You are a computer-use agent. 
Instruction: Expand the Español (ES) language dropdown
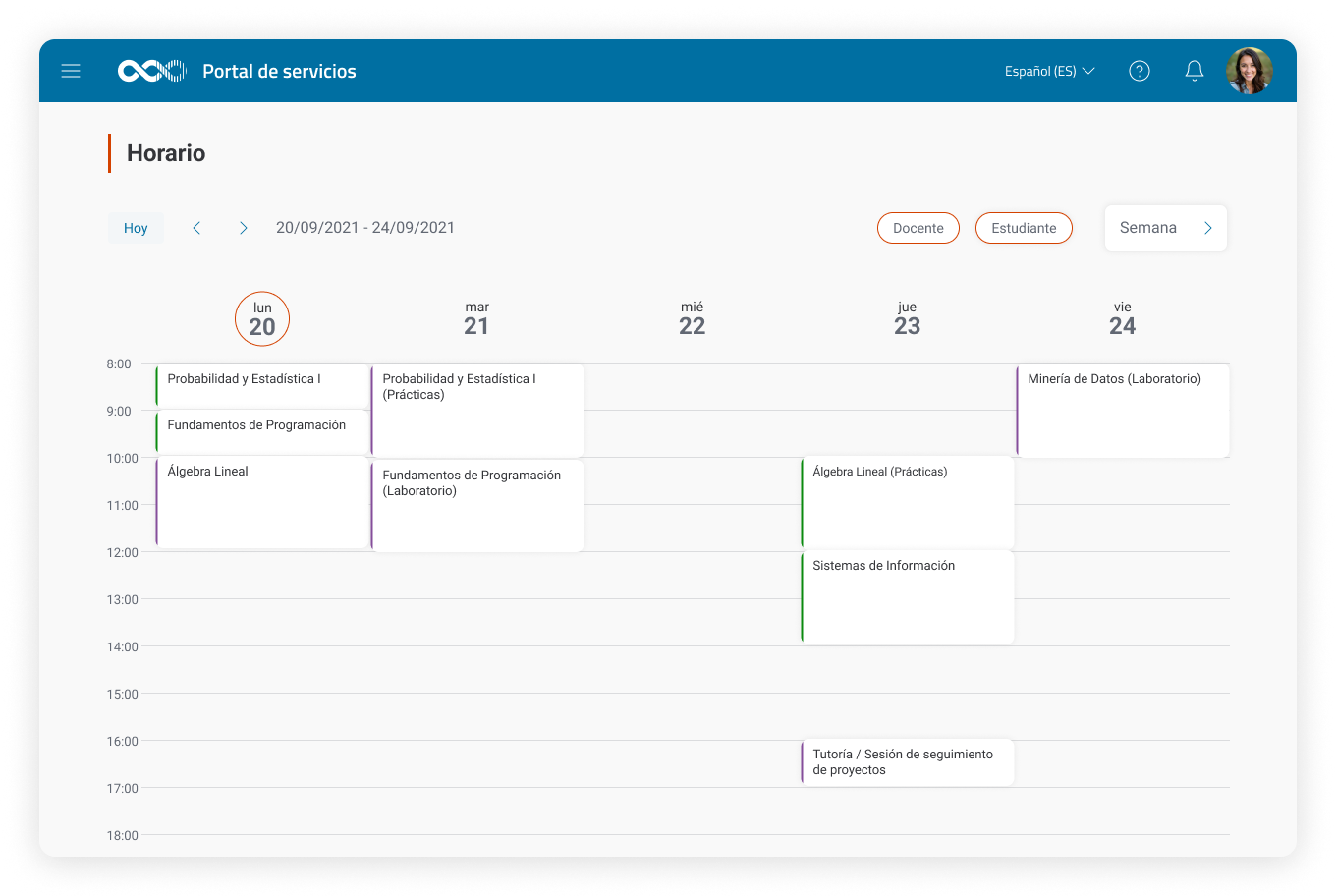[x=1049, y=71]
